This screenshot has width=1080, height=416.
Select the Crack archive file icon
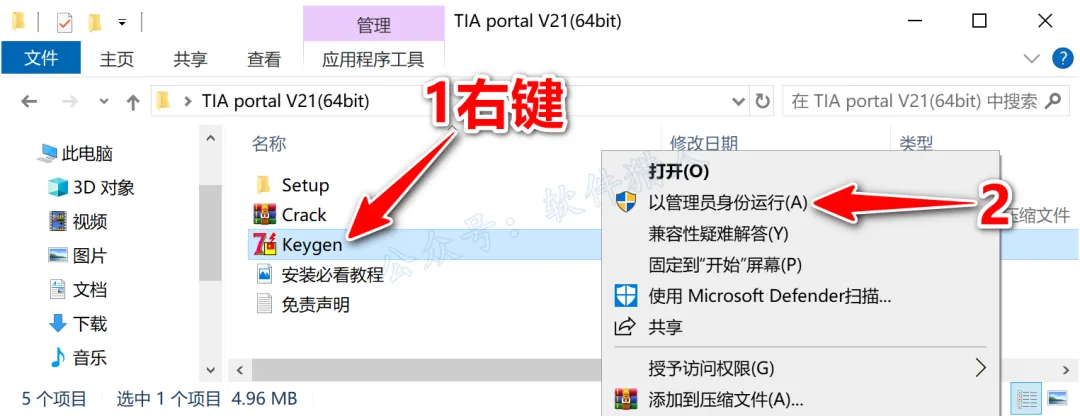click(264, 214)
